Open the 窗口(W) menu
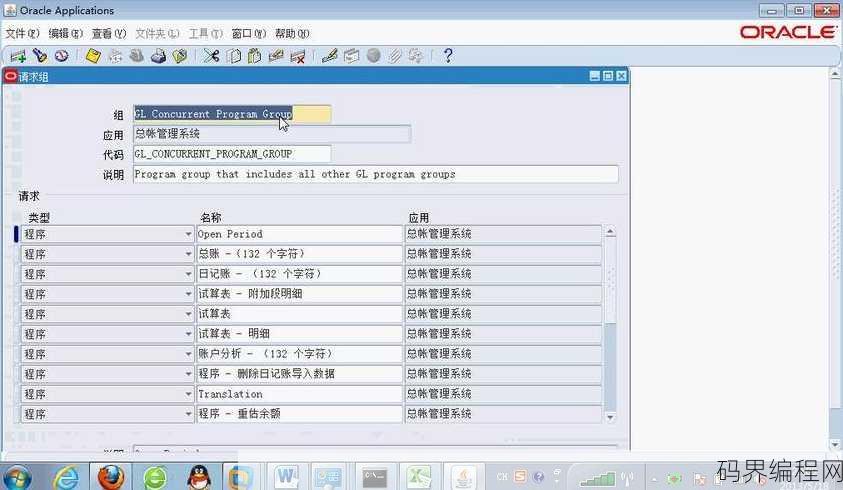Viewport: 843px width, 490px height. (x=248, y=33)
